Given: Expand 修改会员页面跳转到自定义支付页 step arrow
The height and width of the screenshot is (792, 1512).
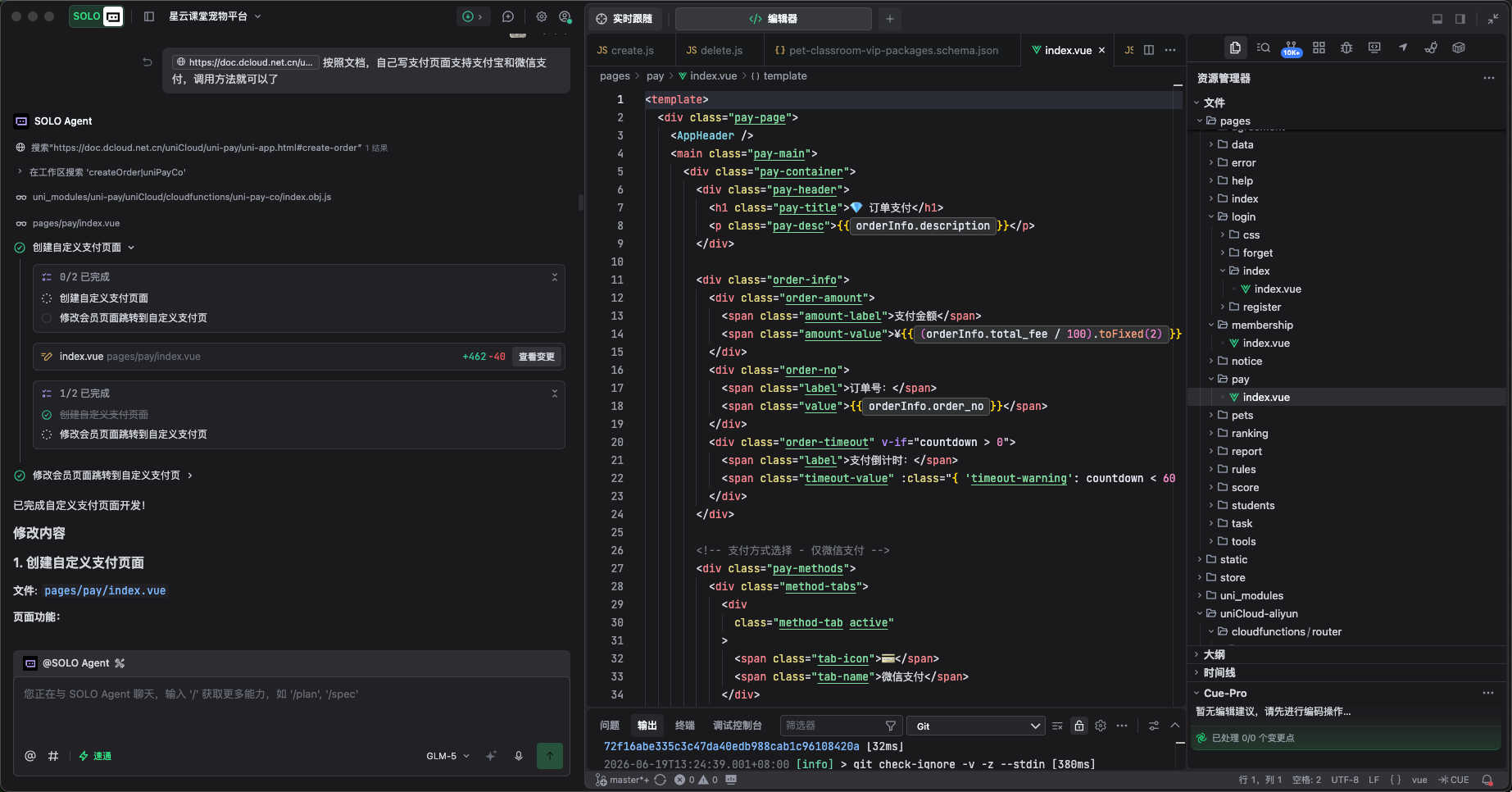Looking at the screenshot, I should coord(190,476).
